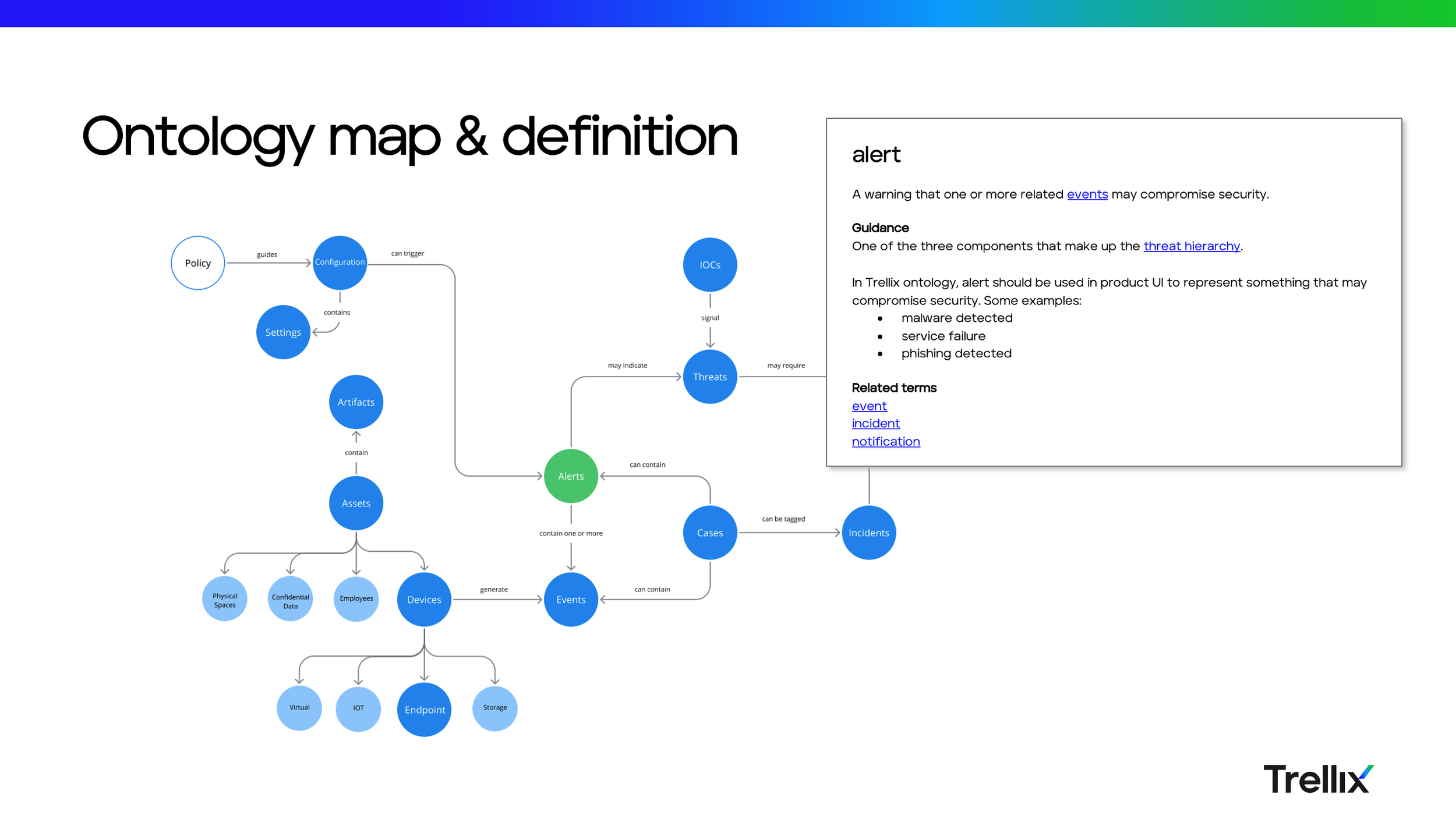Follow the 'threat hierarchy' link
Viewport: 1456px width, 819px height.
pyautogui.click(x=1191, y=246)
